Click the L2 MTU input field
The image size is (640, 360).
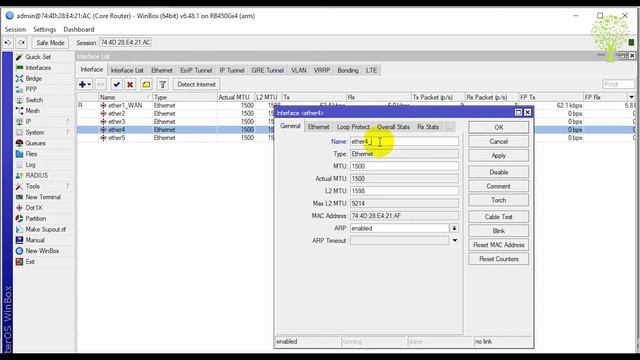pos(404,191)
